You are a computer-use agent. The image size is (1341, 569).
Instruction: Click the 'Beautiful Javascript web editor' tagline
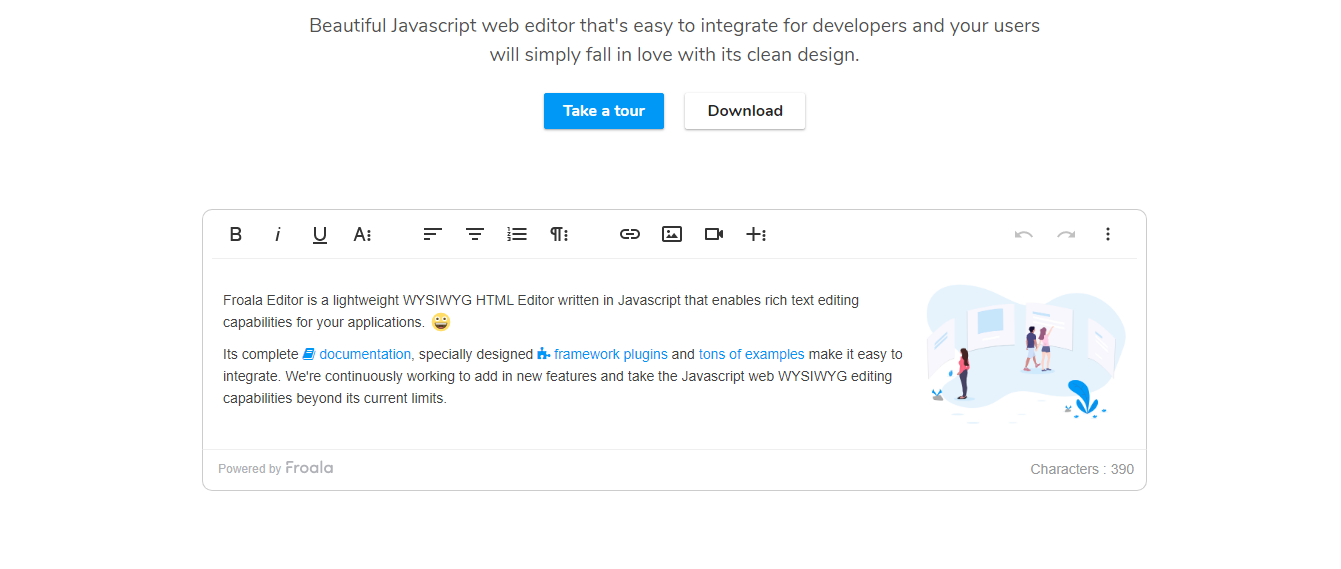pyautogui.click(x=674, y=40)
